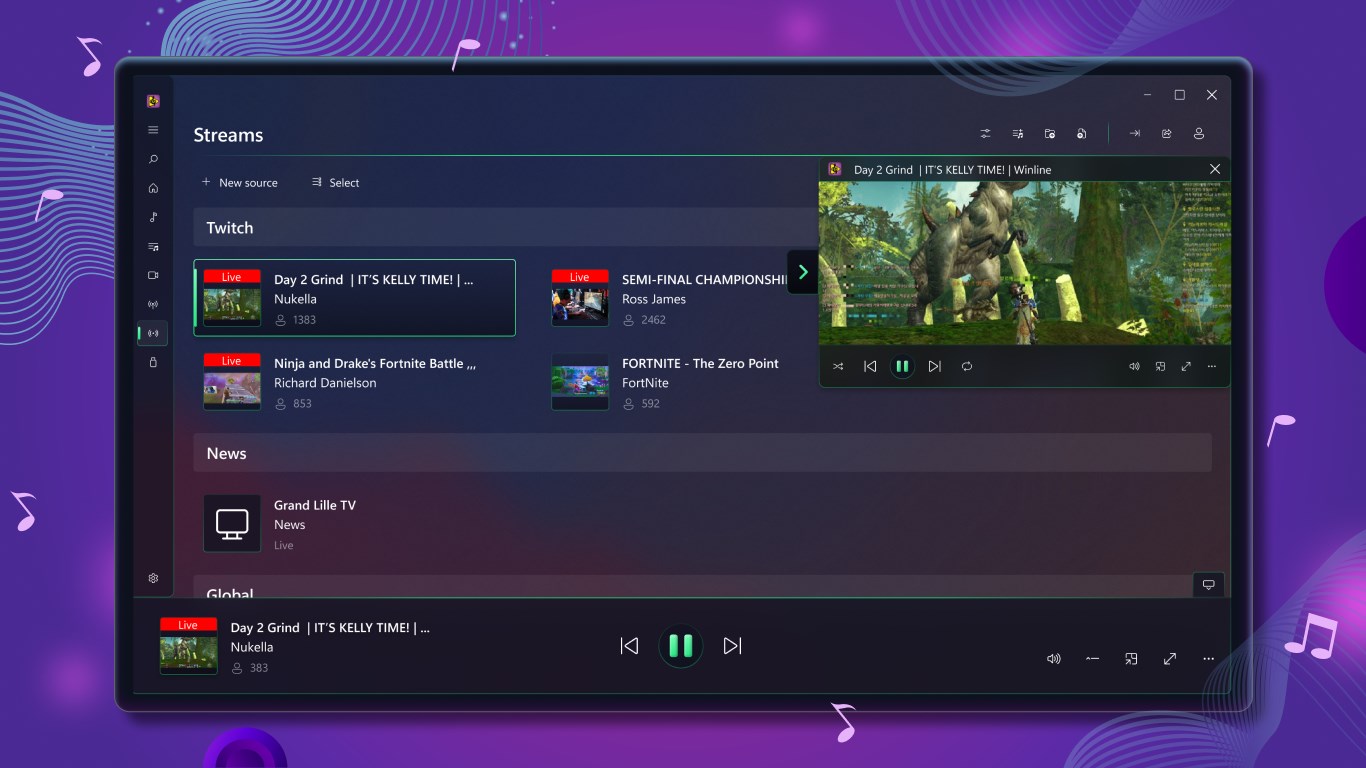Click the FortNite stream thumbnail
The image size is (1366, 768).
580,382
